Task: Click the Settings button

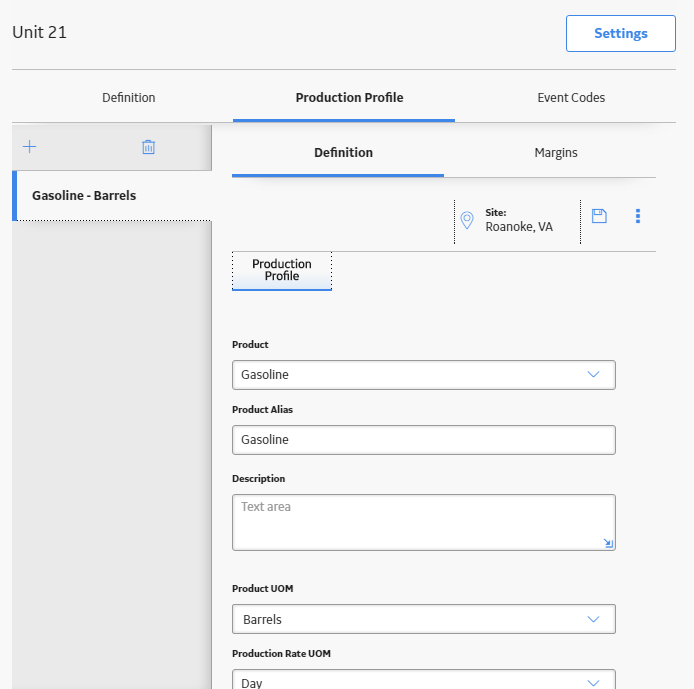Action: click(x=621, y=34)
